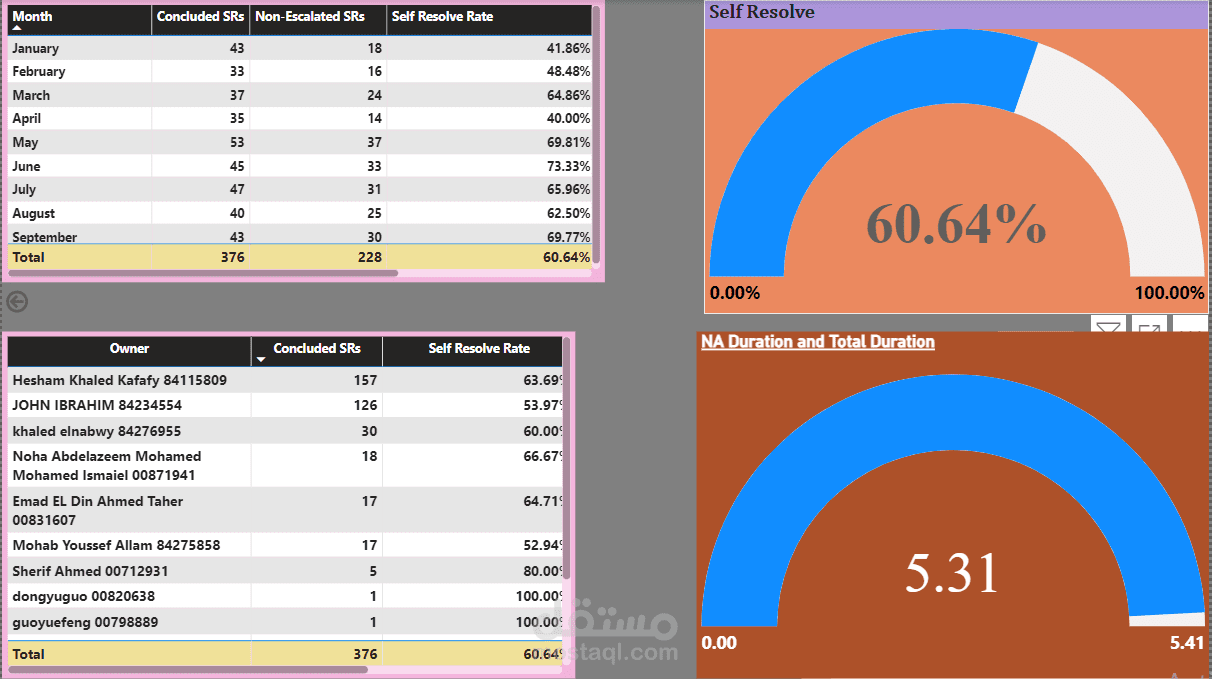
Task: Click the 80.00% rate for Sherif Ahmed
Action: [543, 571]
